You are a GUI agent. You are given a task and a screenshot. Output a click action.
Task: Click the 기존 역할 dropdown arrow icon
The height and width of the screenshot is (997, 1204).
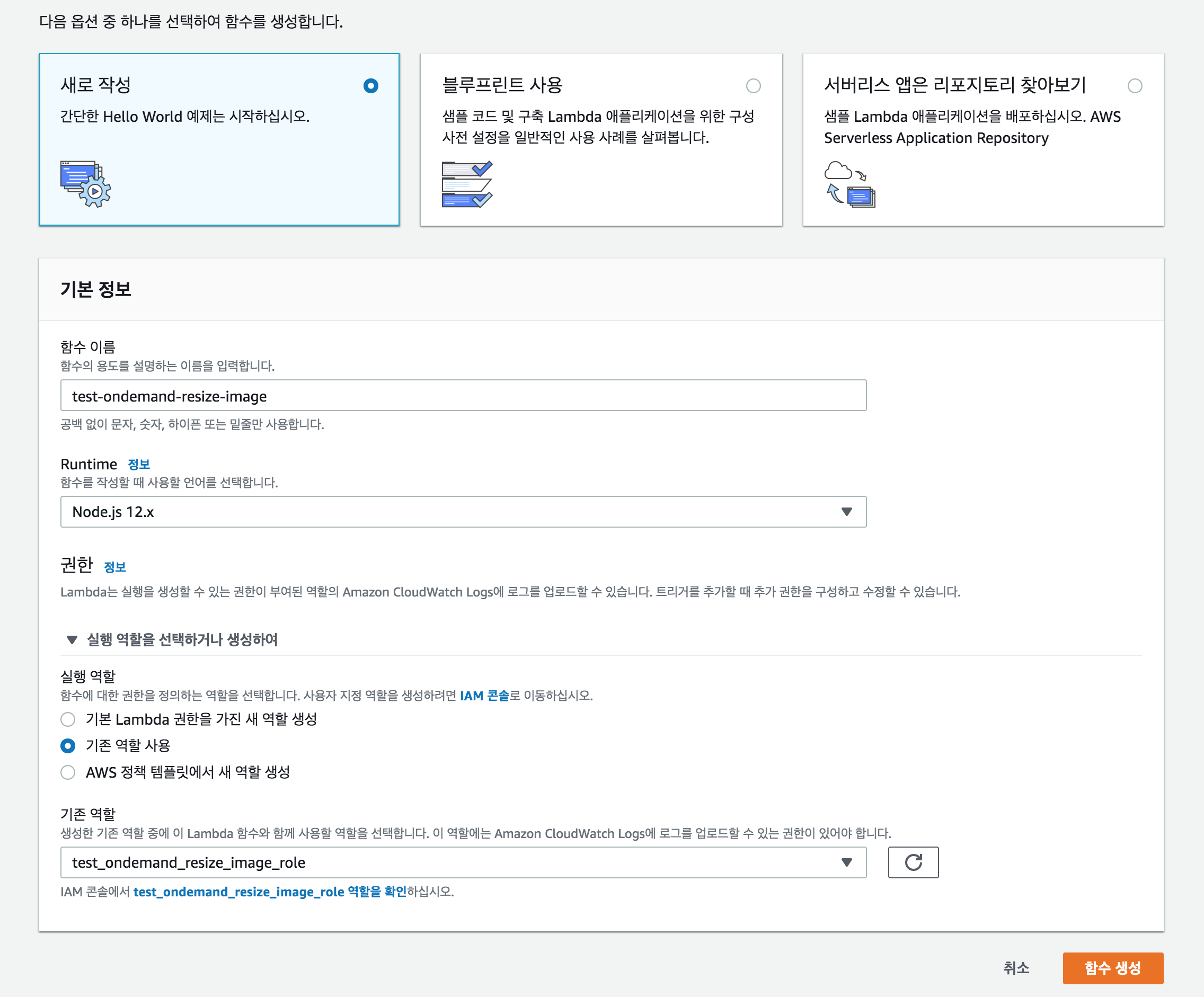(846, 862)
